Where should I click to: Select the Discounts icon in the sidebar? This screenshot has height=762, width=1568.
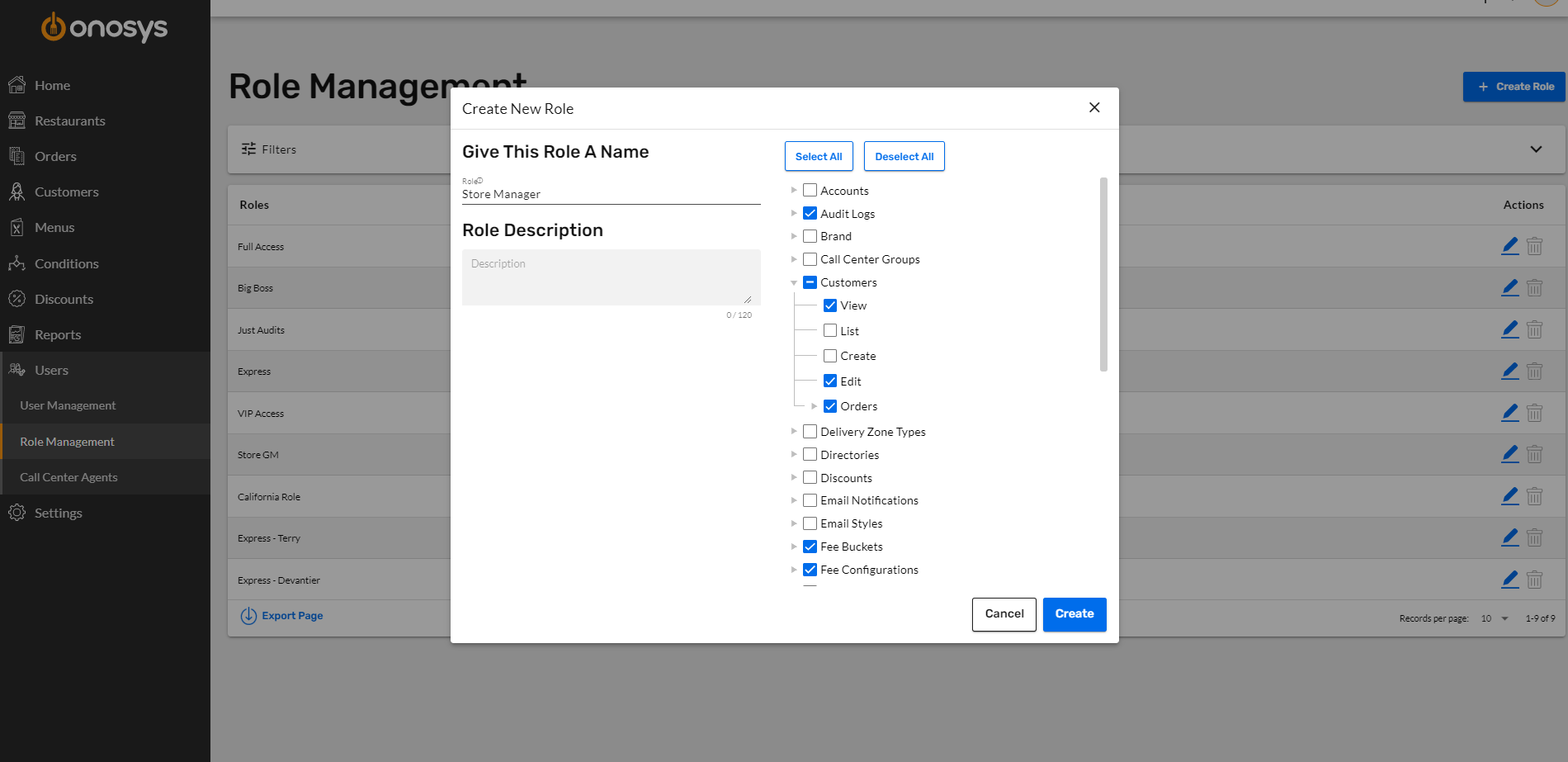point(17,299)
